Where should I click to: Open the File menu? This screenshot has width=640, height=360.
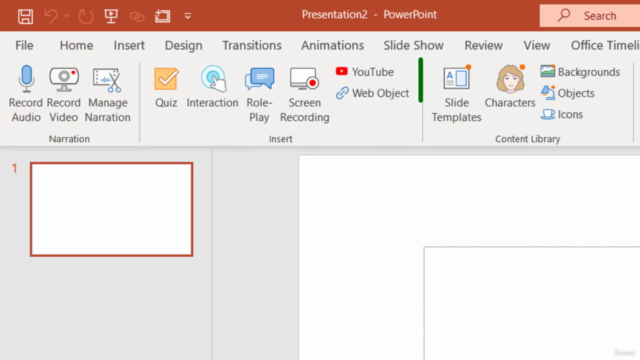coord(24,45)
